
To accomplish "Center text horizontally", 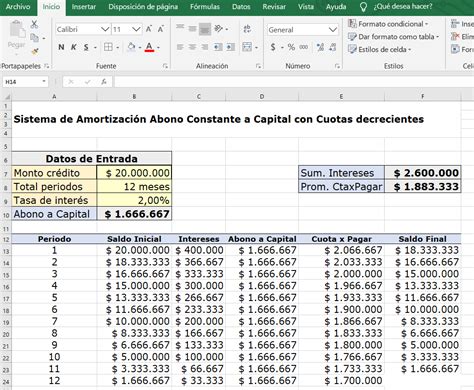I will (192, 47).
